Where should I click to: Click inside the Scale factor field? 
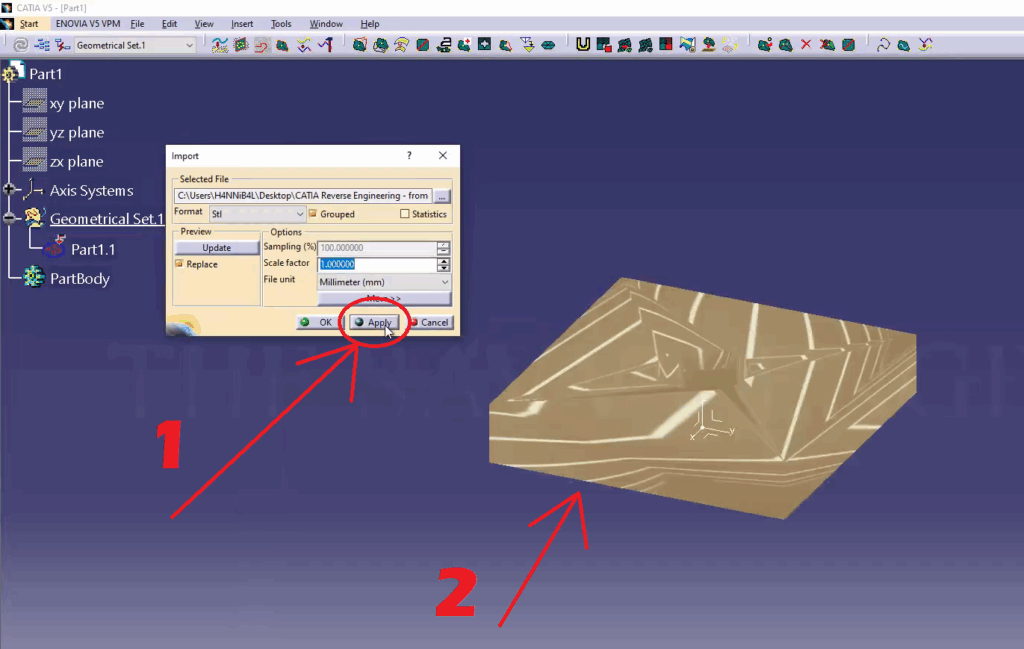pyautogui.click(x=376, y=264)
